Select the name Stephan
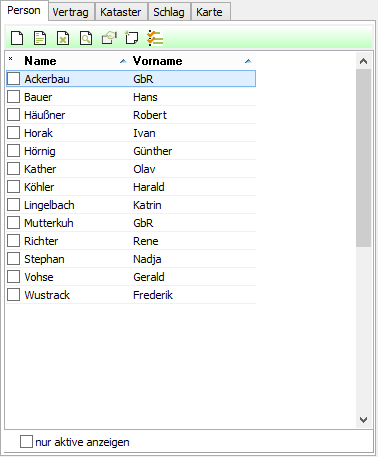Viewport: 378px width, 457px height. click(x=44, y=259)
